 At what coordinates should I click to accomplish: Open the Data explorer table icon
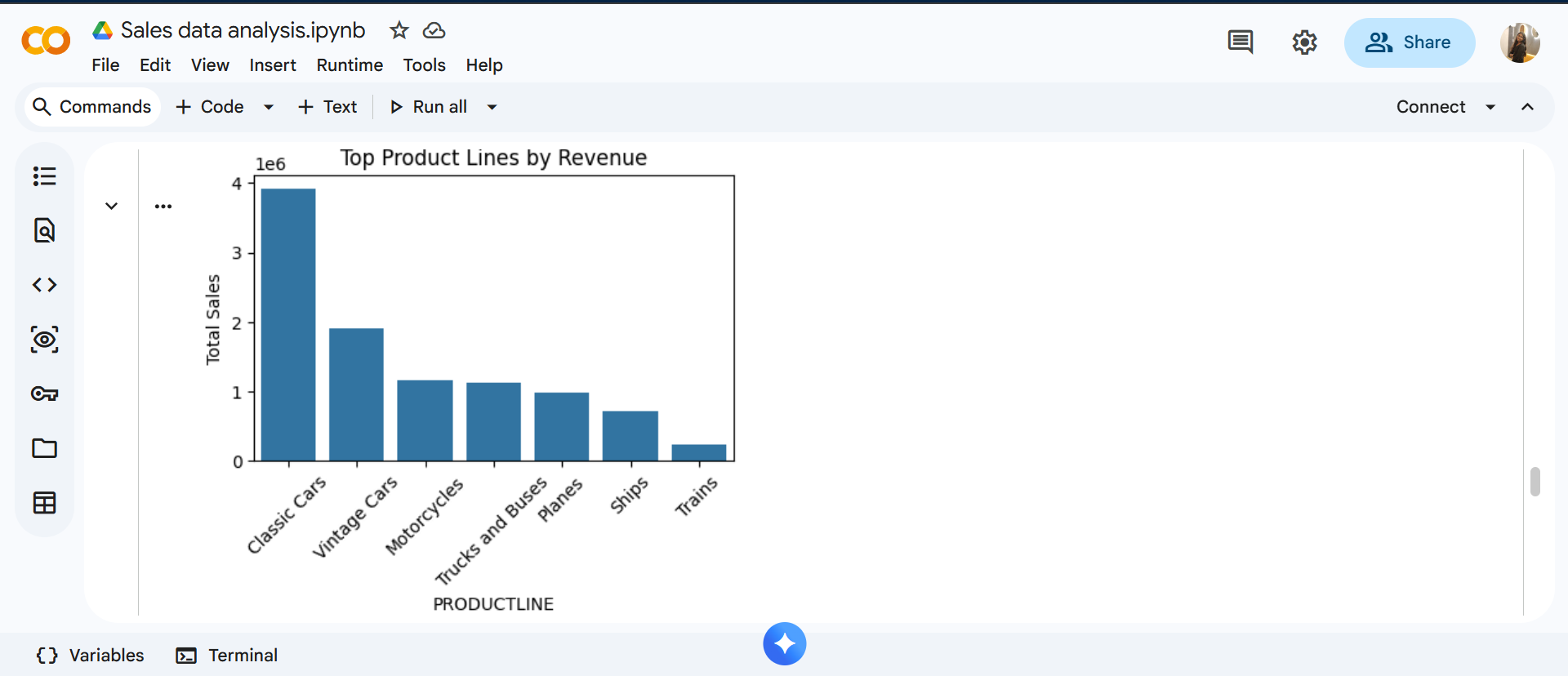44,503
